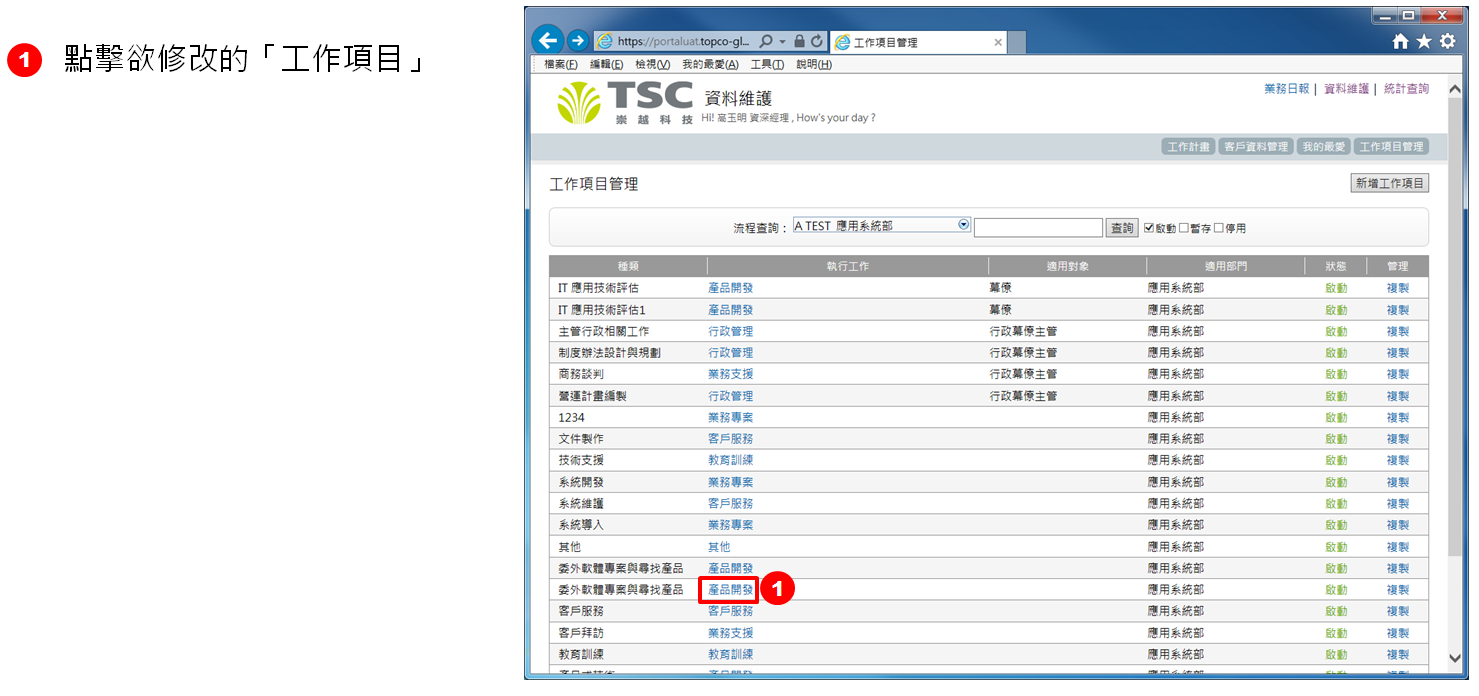Open Favorites star icon
Image resolution: width=1479 pixels, height=696 pixels.
(x=1423, y=42)
